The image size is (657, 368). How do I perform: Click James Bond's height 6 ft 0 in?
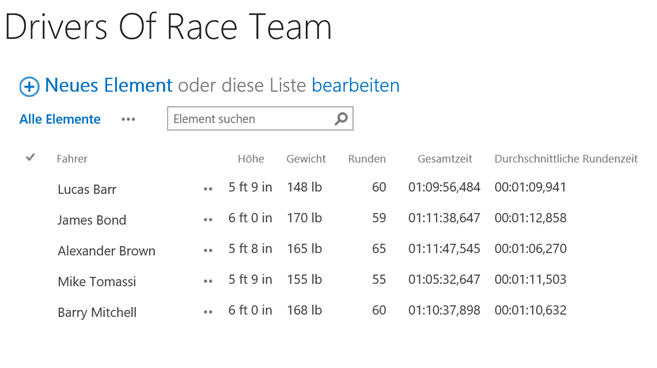pos(250,218)
